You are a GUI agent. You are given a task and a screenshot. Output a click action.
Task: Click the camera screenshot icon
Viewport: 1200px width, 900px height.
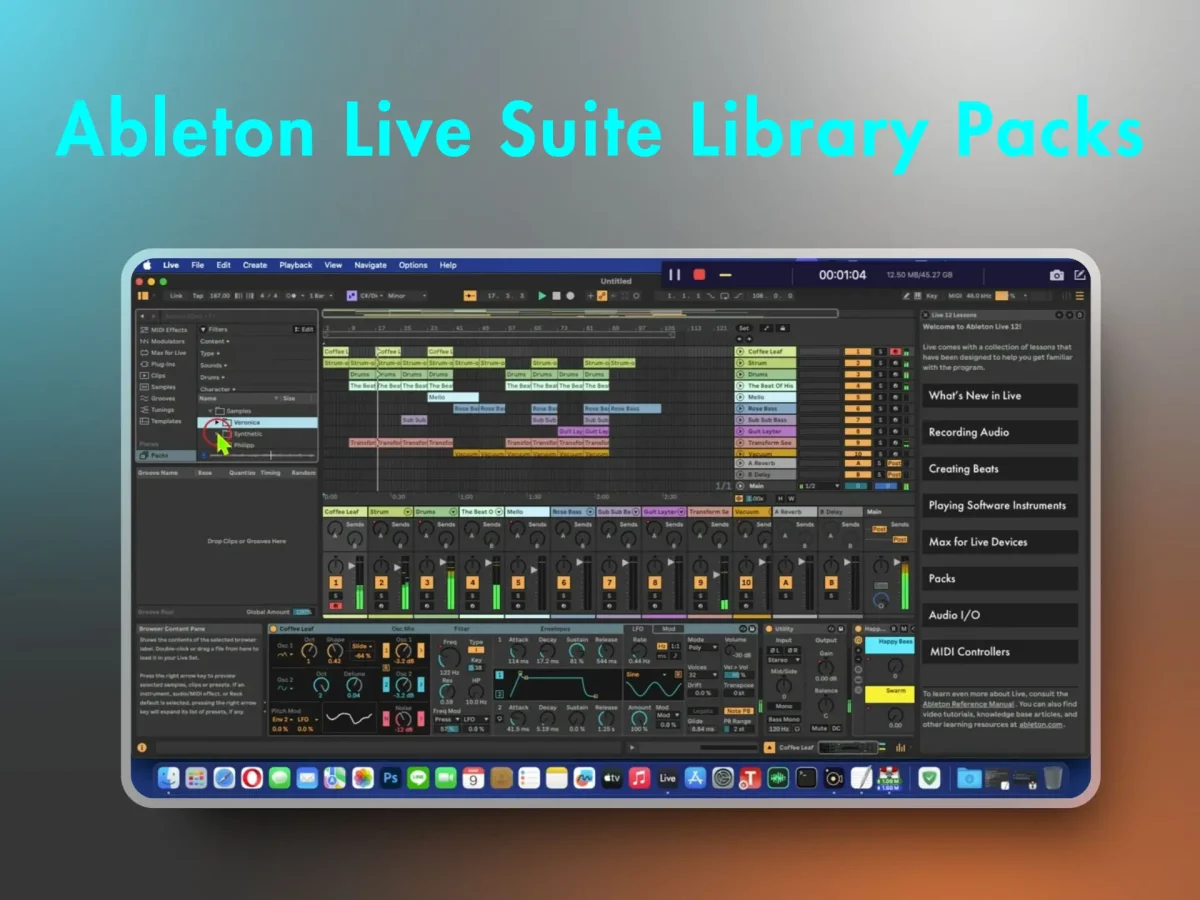coord(1057,274)
